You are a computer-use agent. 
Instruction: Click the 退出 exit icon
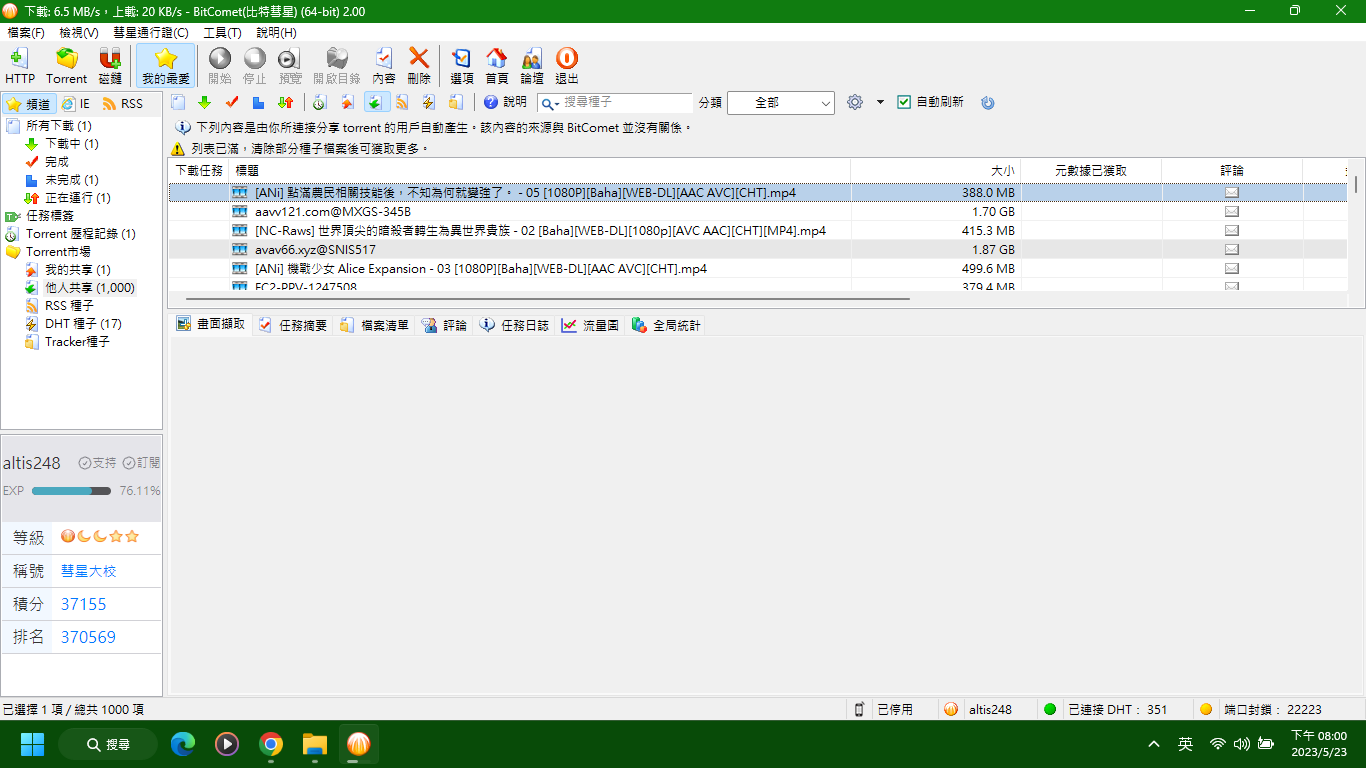(x=567, y=66)
